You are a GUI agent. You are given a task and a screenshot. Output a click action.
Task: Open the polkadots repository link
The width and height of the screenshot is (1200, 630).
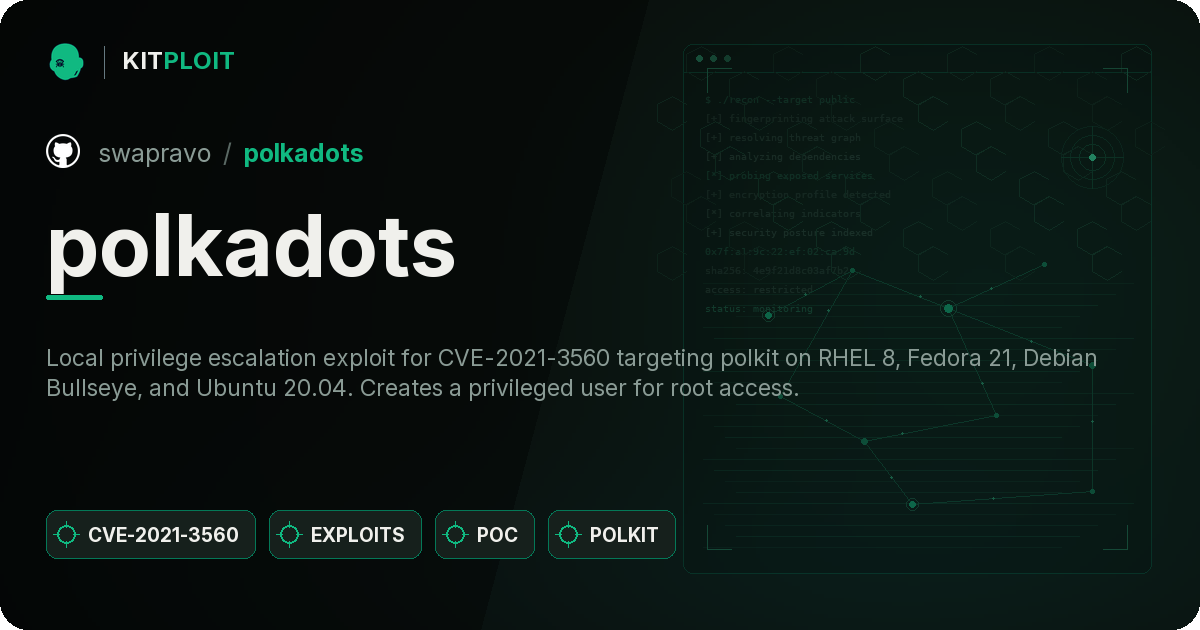pos(303,153)
